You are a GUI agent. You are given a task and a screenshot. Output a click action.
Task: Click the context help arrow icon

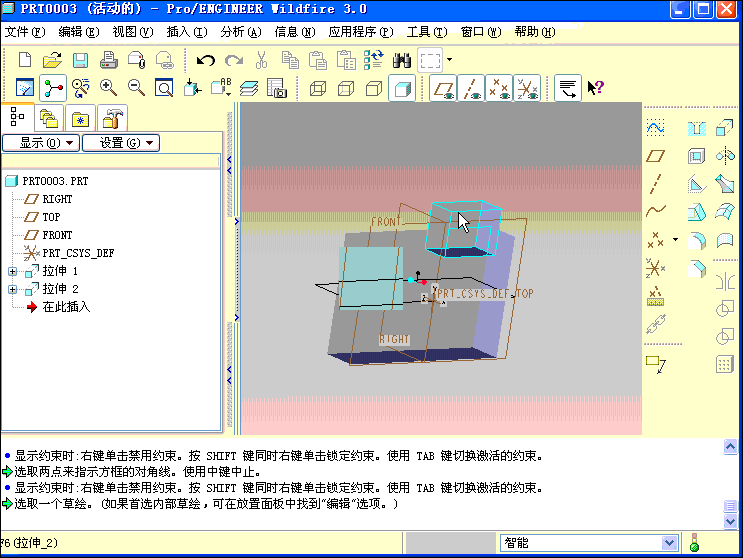click(x=596, y=88)
